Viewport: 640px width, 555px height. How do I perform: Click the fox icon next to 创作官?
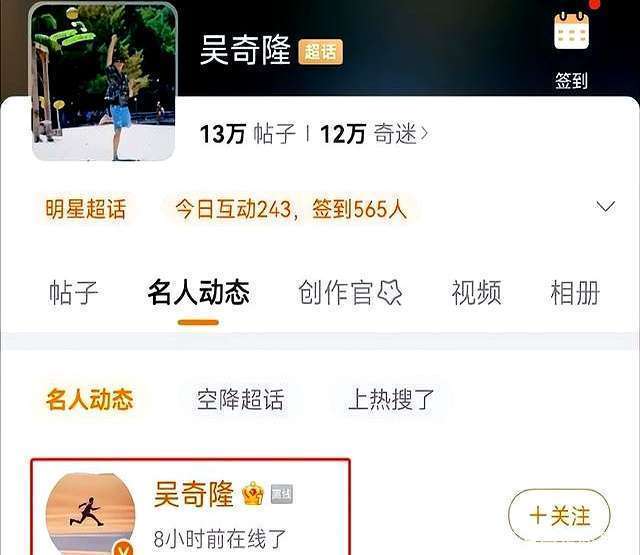coord(389,293)
